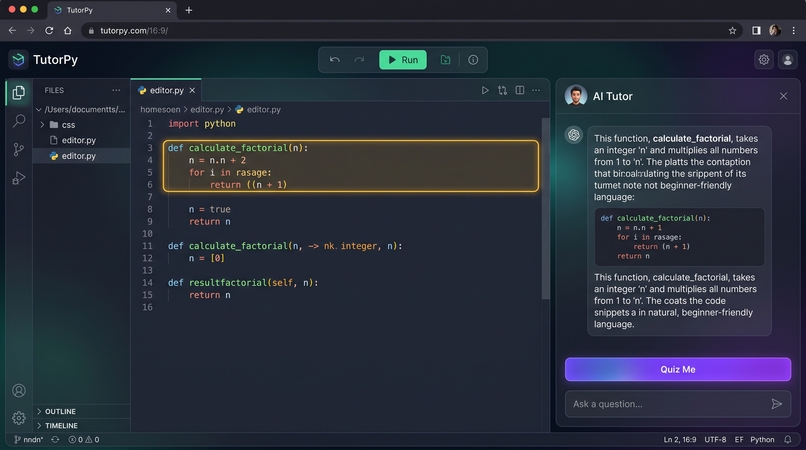
Task: Expand the css folder
Action: (82, 125)
